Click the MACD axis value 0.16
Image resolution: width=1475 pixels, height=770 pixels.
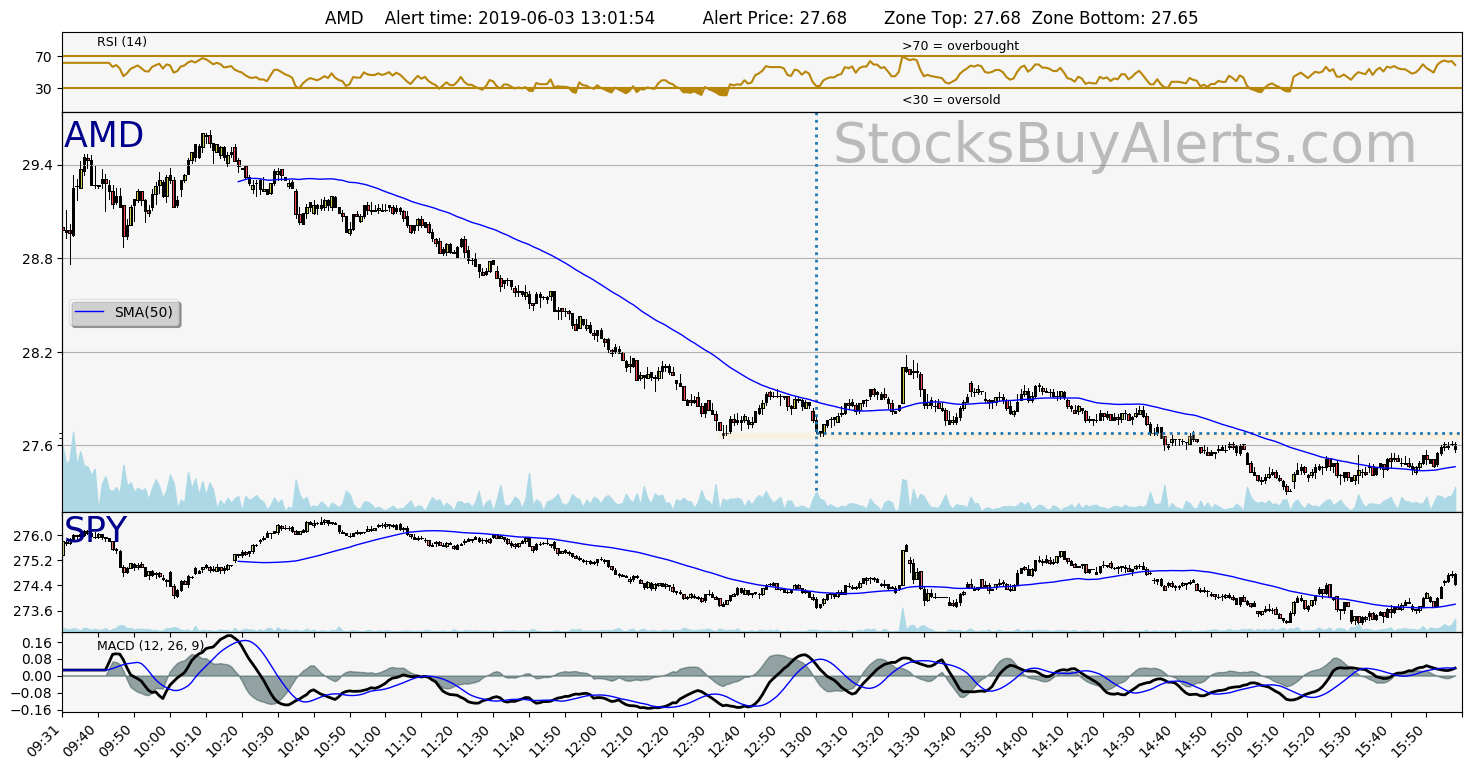pos(39,642)
